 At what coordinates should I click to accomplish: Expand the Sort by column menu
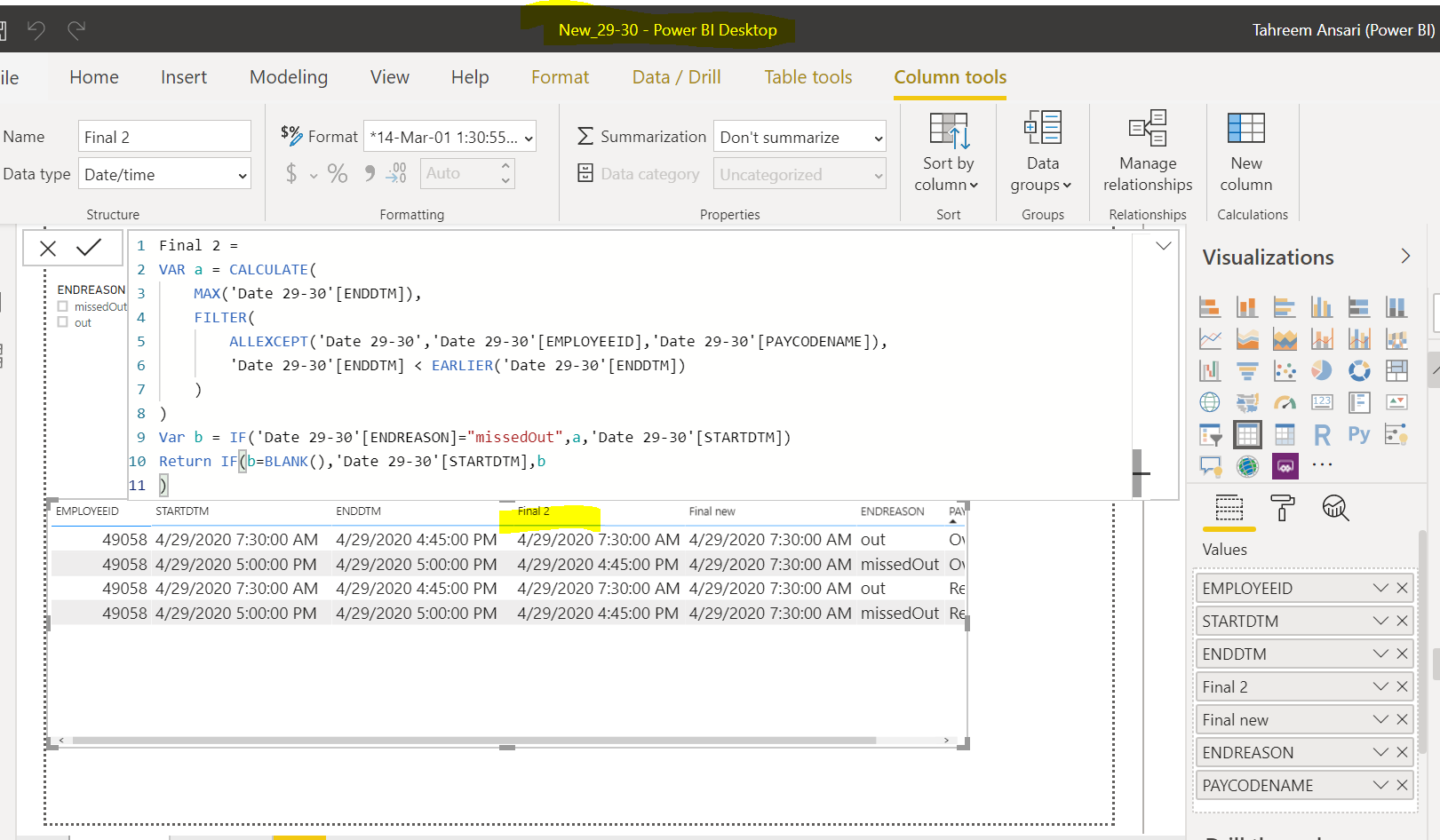[947, 153]
